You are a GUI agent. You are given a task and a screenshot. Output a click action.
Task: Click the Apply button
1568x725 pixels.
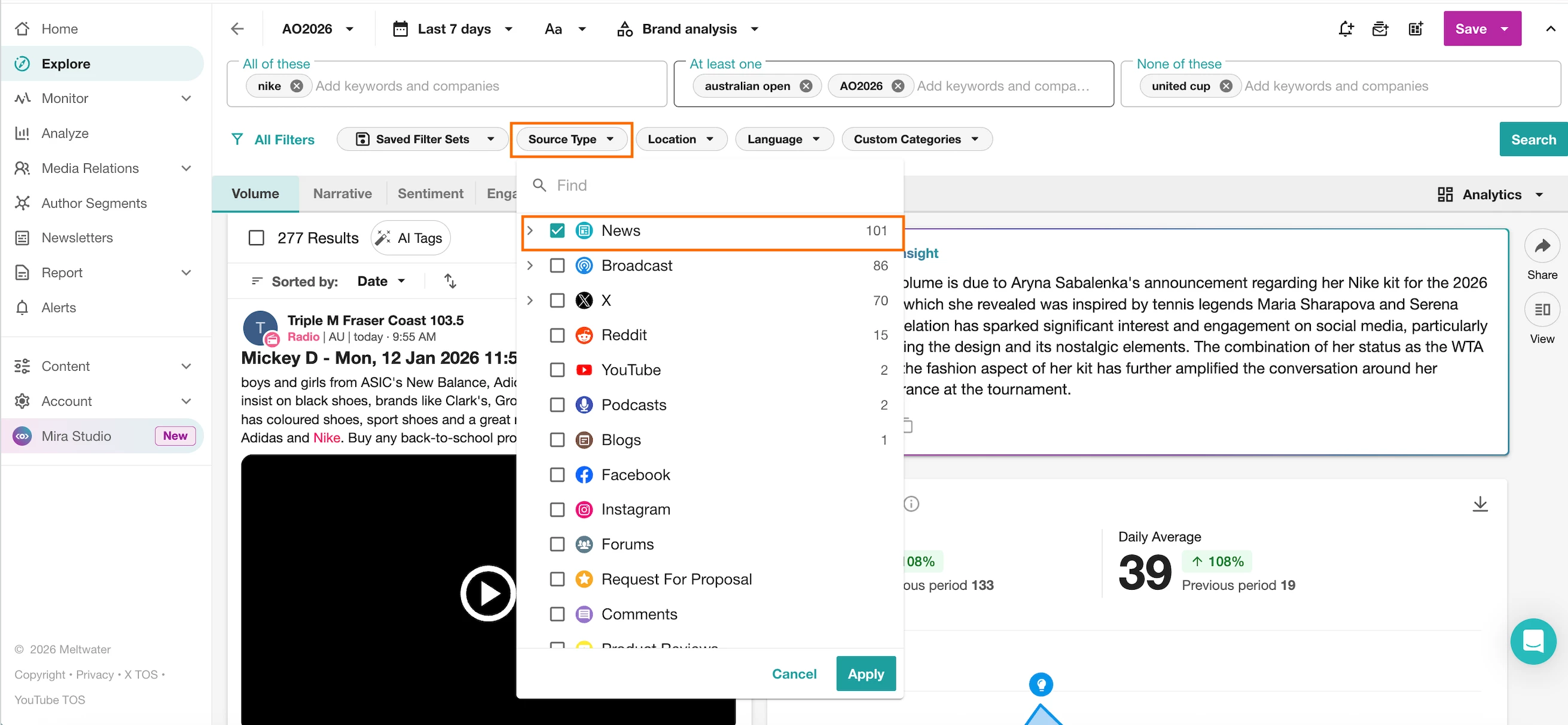[x=865, y=674]
